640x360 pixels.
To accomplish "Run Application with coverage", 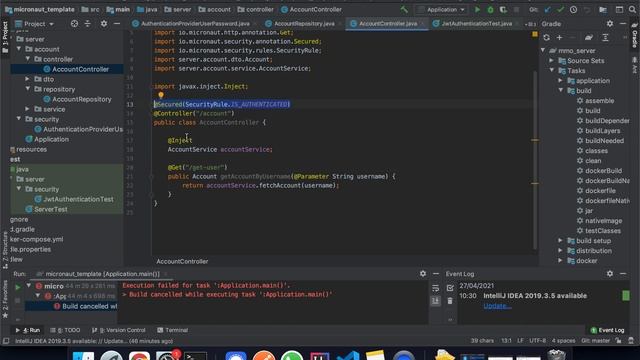I will click(503, 9).
